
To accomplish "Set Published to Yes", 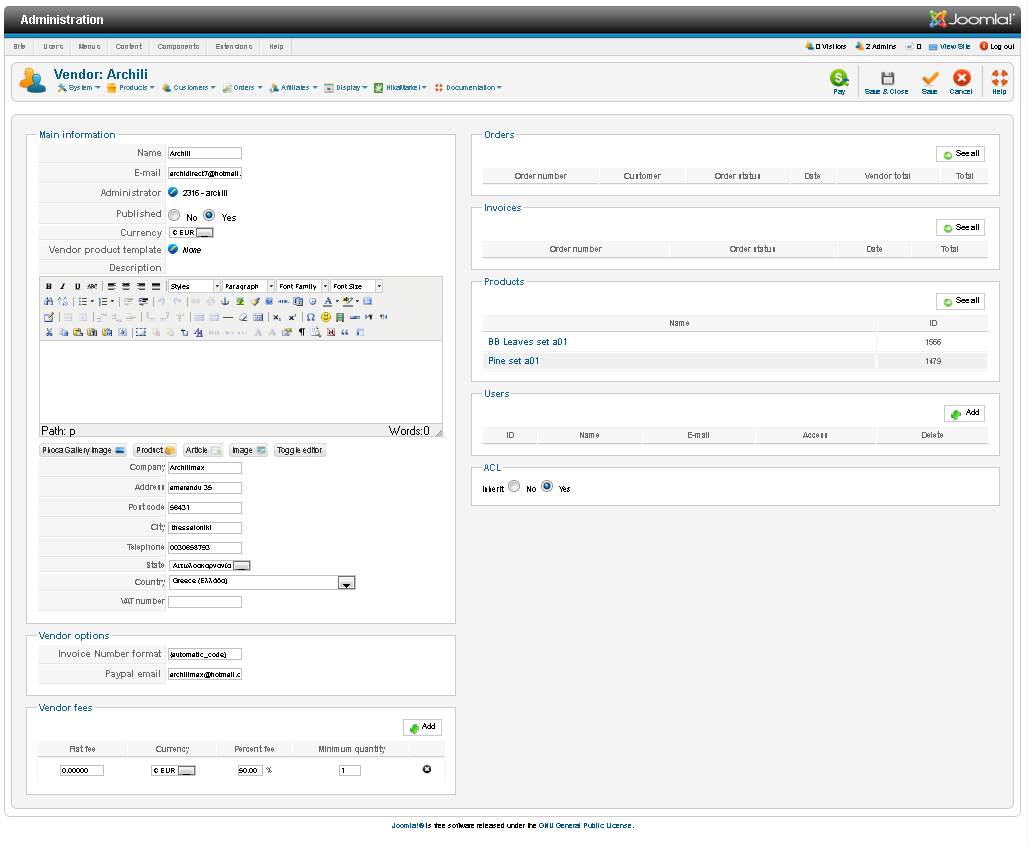I will tap(209, 215).
